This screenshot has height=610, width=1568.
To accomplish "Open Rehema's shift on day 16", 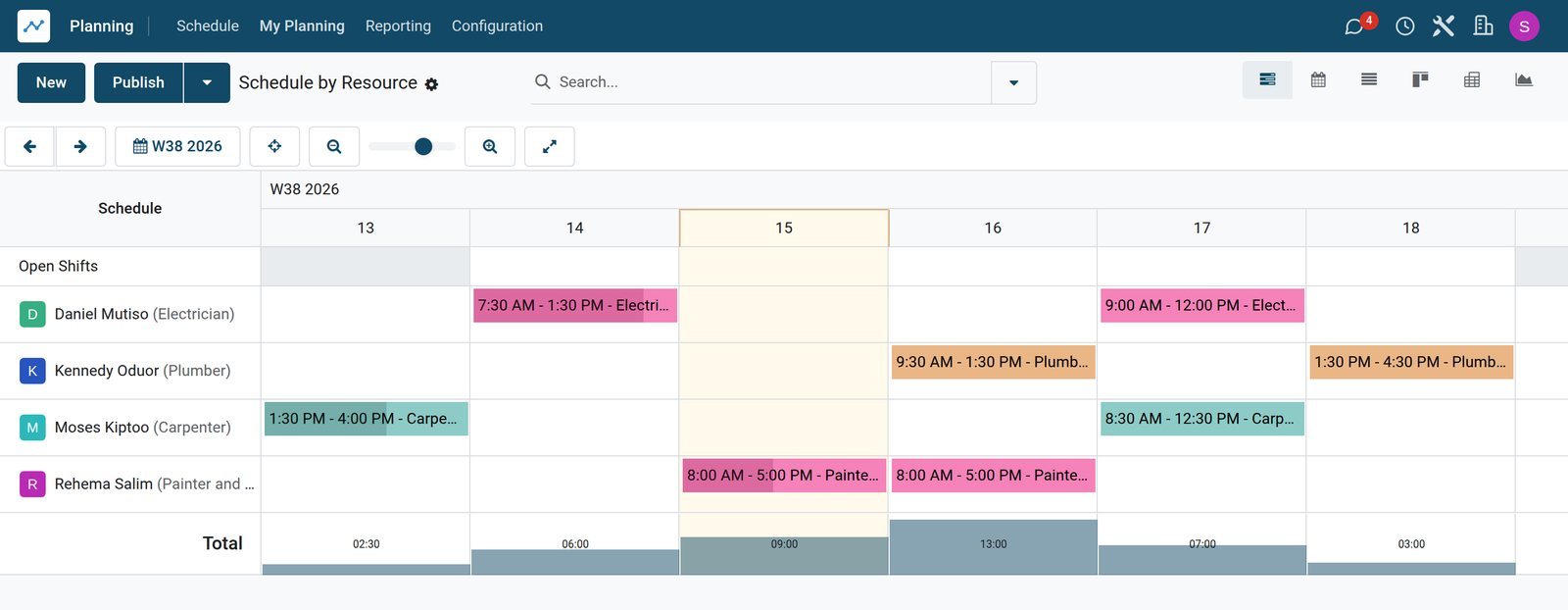I will click(x=994, y=476).
